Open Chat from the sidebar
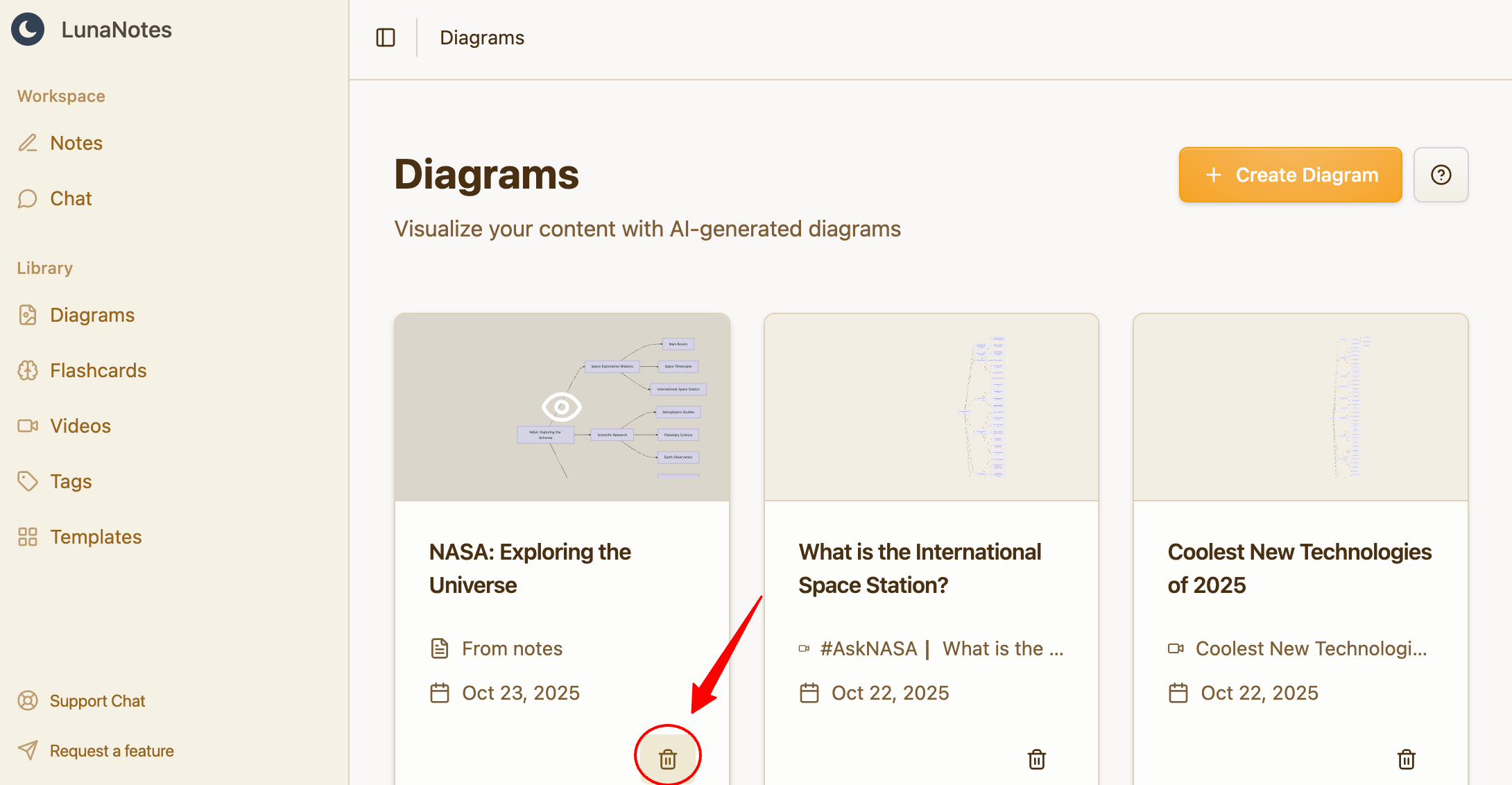Viewport: 1512px width, 785px height. [71, 198]
